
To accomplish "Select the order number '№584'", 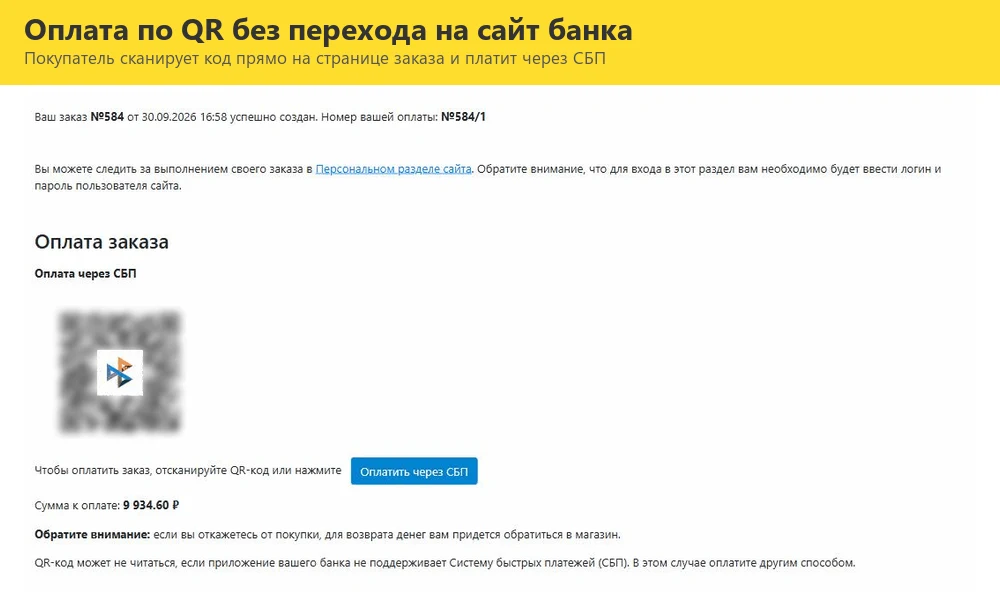I will tap(107, 117).
